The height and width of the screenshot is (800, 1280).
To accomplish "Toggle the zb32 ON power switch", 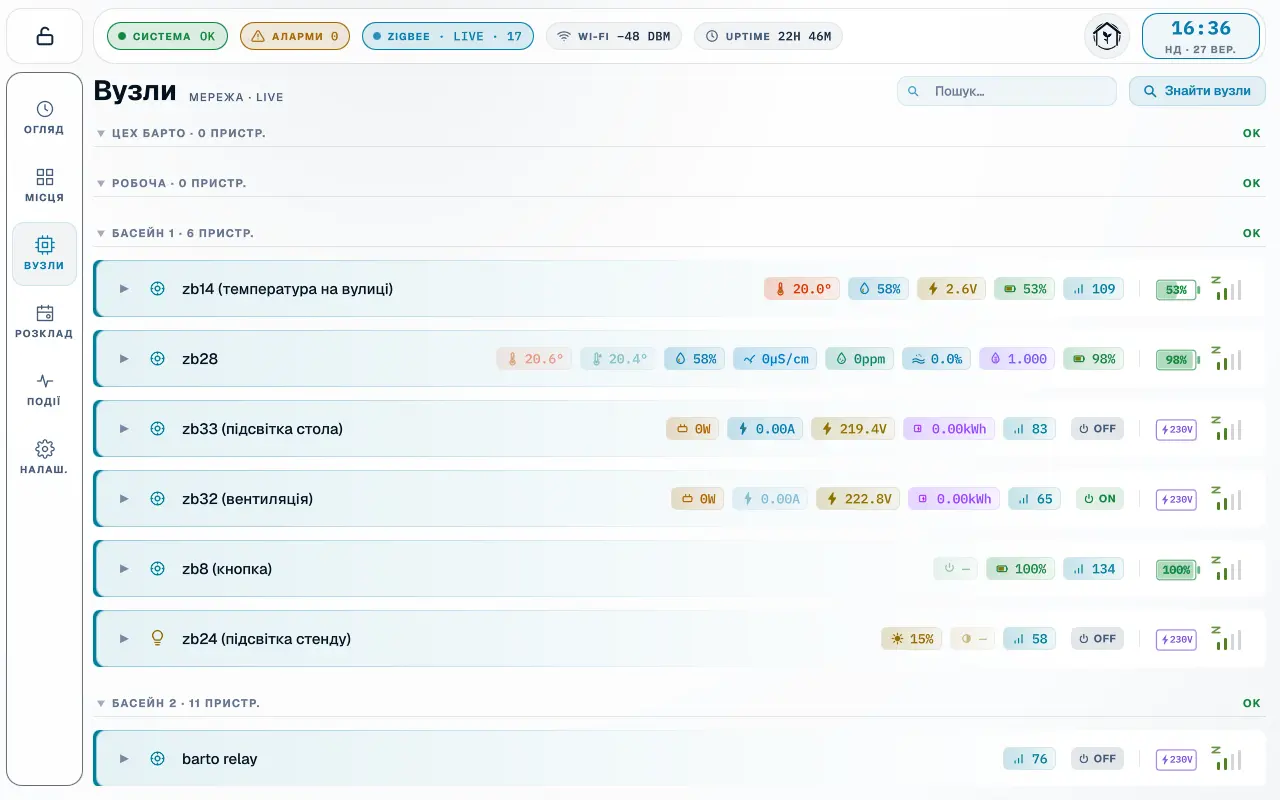I will tap(1100, 499).
